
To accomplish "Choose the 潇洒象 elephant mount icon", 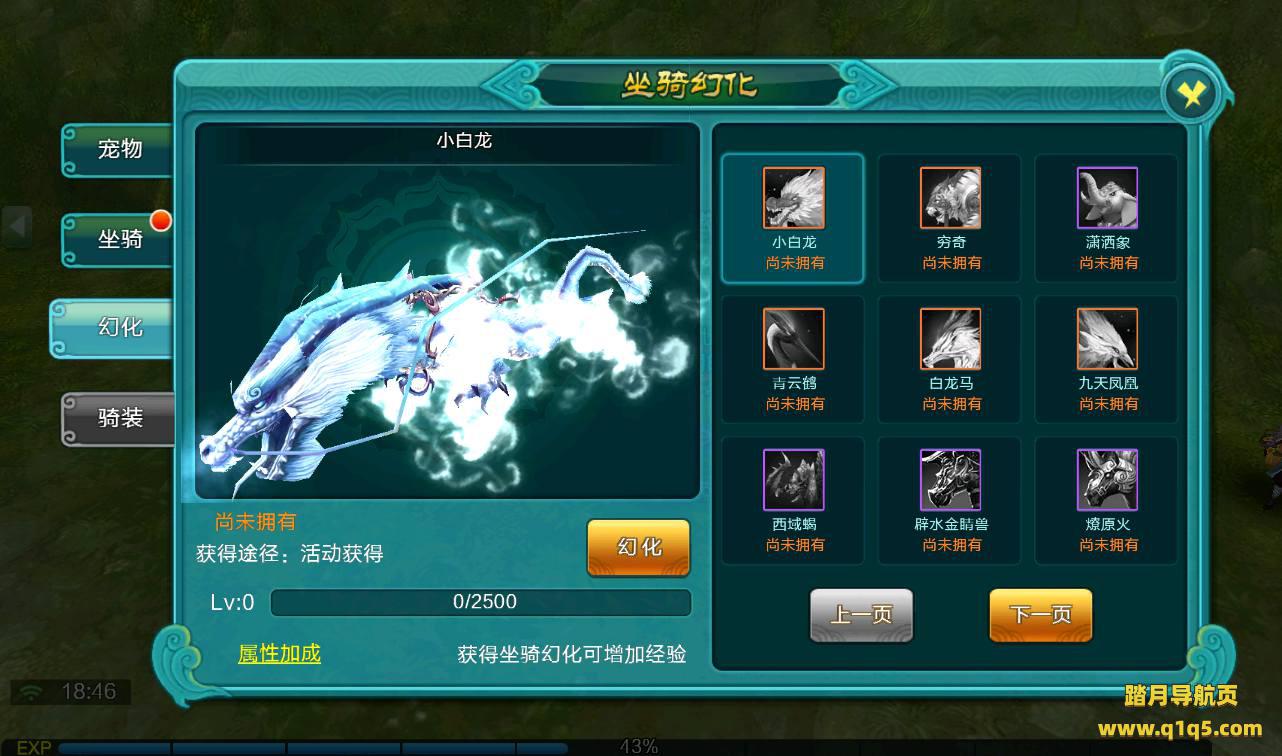I will pyautogui.click(x=1108, y=198).
